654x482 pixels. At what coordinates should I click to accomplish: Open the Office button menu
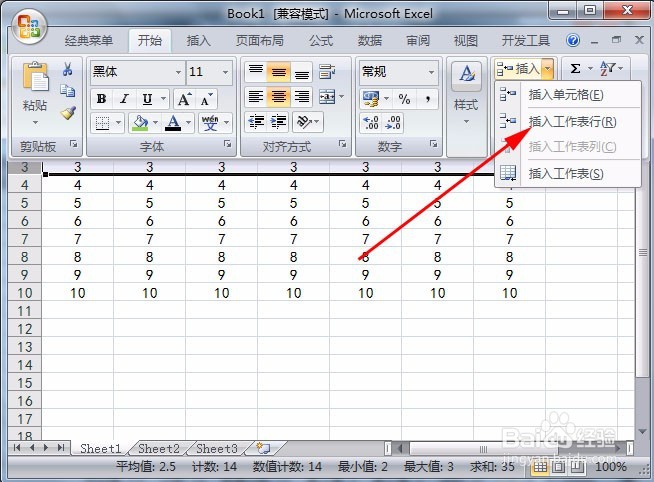click(x=28, y=27)
